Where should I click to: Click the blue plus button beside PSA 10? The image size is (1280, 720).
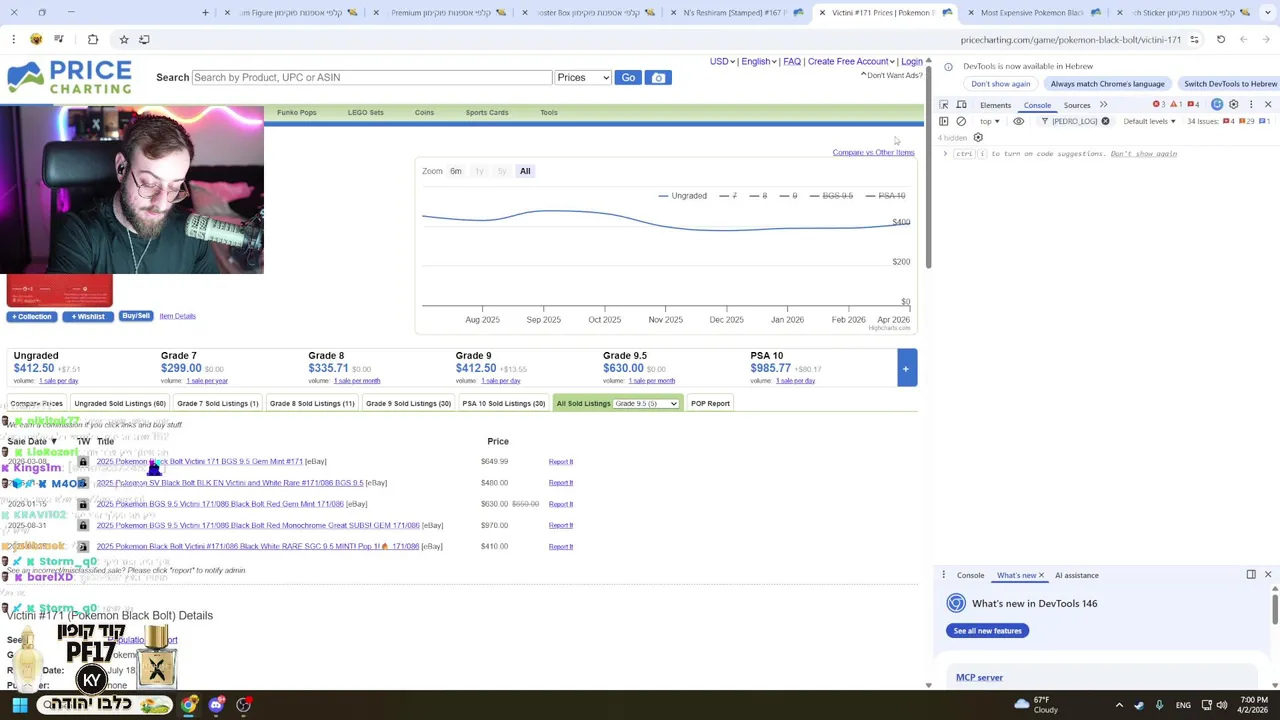click(906, 368)
